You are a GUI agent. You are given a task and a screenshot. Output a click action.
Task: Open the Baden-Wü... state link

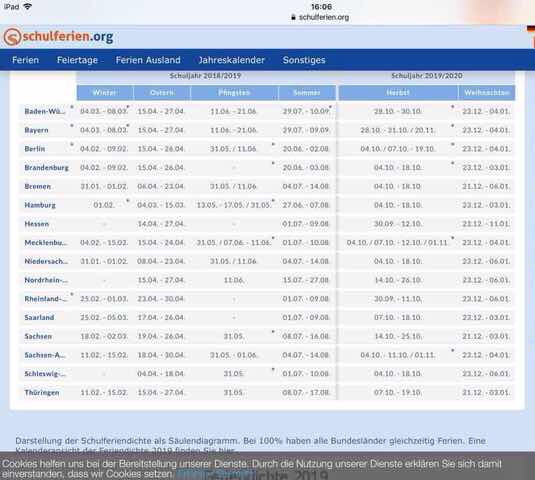(x=45, y=112)
